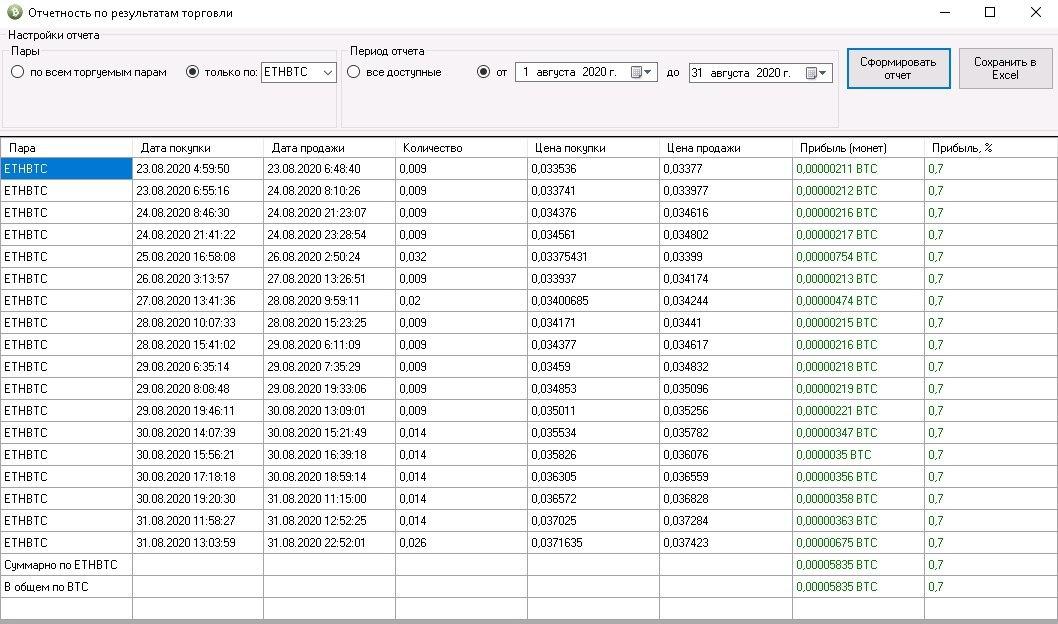This screenshot has height=624, width=1058.
Task: Click purchase date '23.08.2020 6:55:16'
Action: [198, 191]
